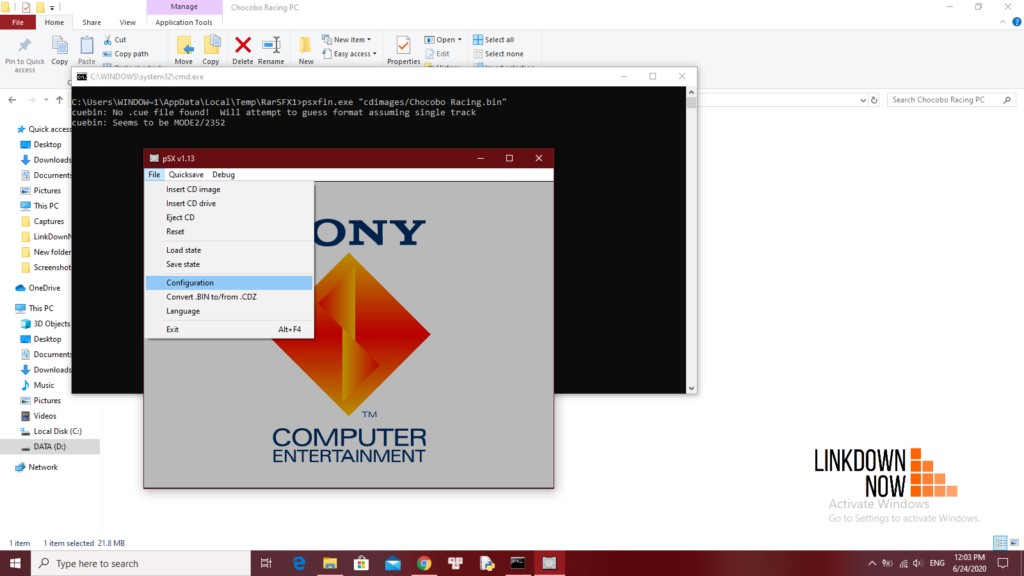Open the pSX Debug menu
This screenshot has height=576, width=1024.
click(x=223, y=174)
